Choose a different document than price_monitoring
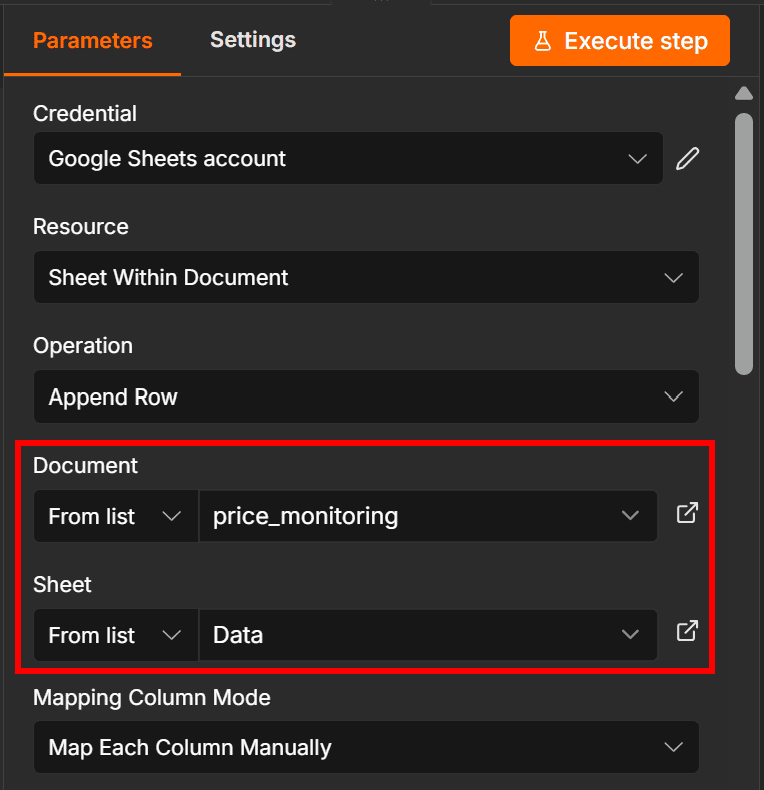The width and height of the screenshot is (764, 790). click(x=428, y=516)
